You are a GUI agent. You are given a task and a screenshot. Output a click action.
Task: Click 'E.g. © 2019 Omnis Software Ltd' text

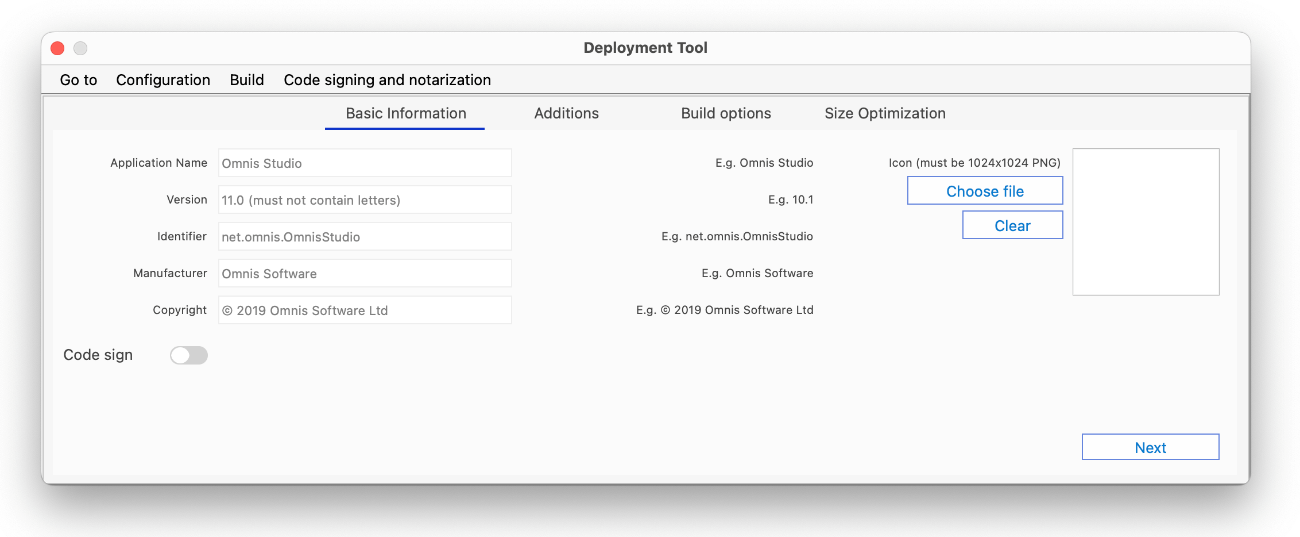pos(725,310)
